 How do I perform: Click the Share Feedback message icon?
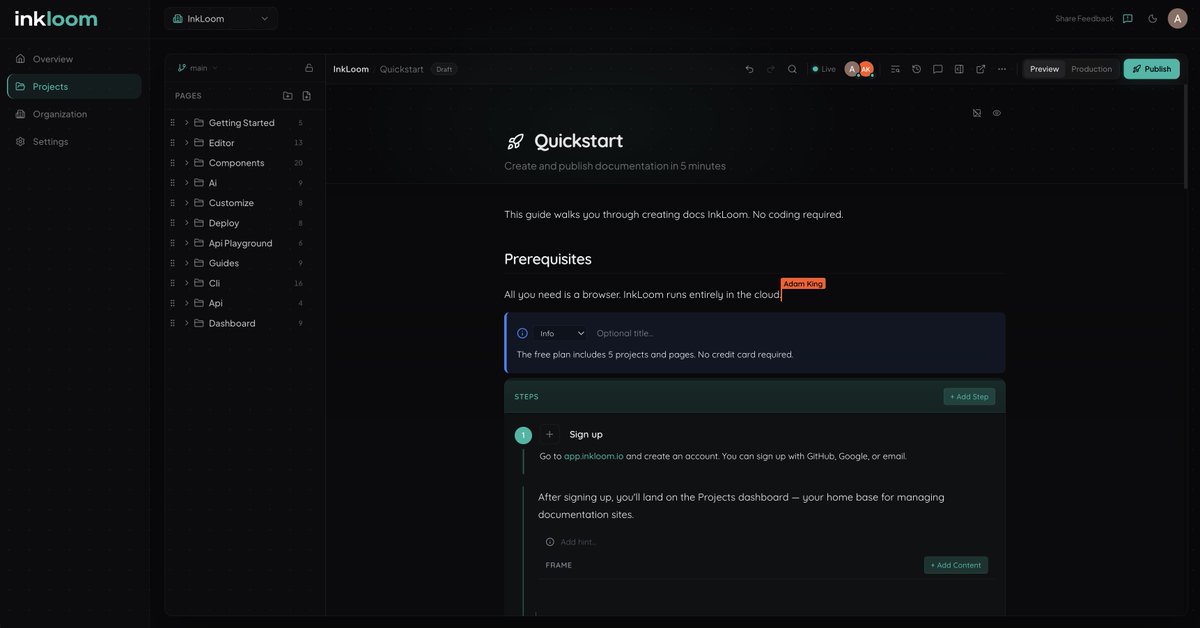(x=1128, y=18)
